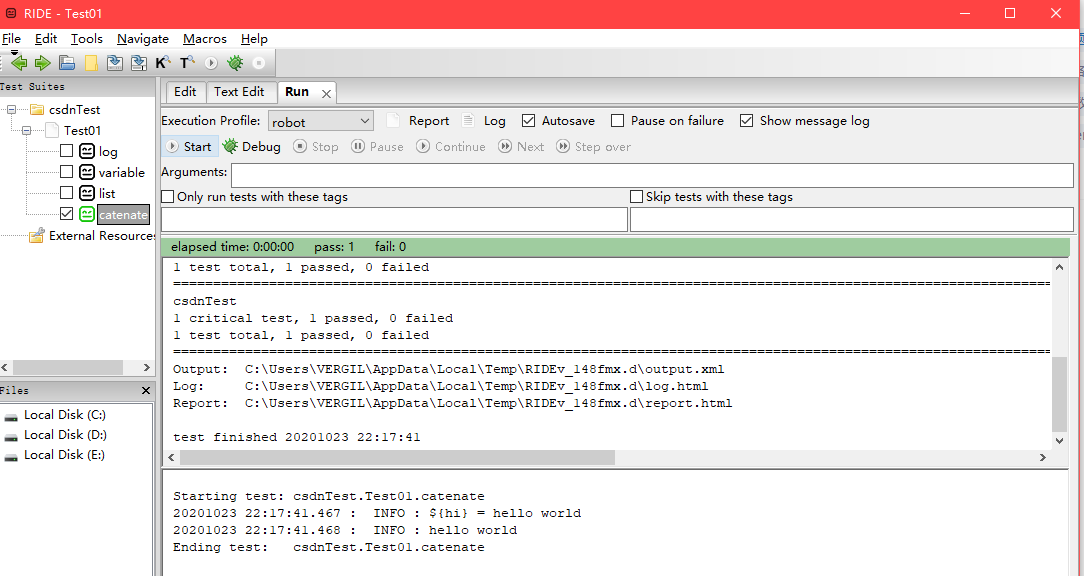Open Execution Profile robot dropdown
The width and height of the screenshot is (1084, 576).
(x=321, y=121)
